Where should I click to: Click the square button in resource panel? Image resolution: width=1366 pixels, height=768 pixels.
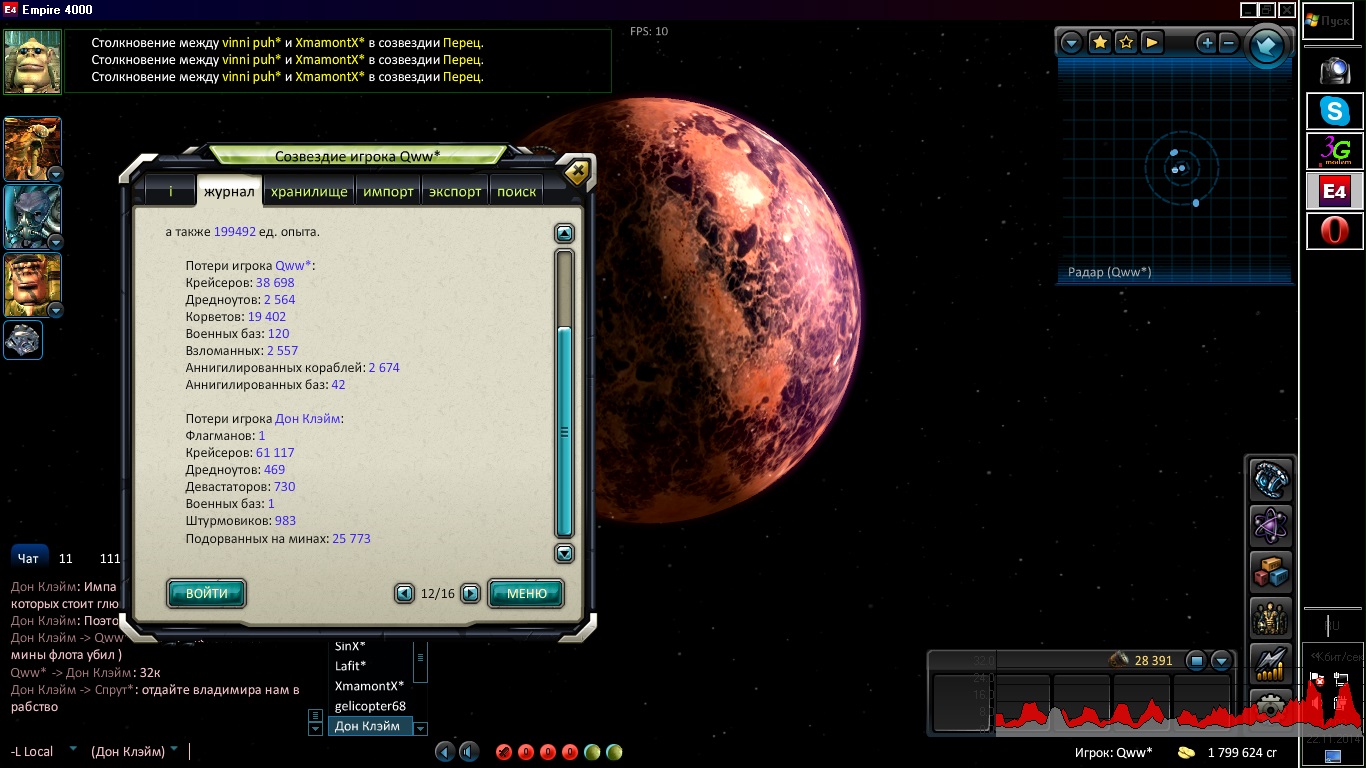(1196, 661)
